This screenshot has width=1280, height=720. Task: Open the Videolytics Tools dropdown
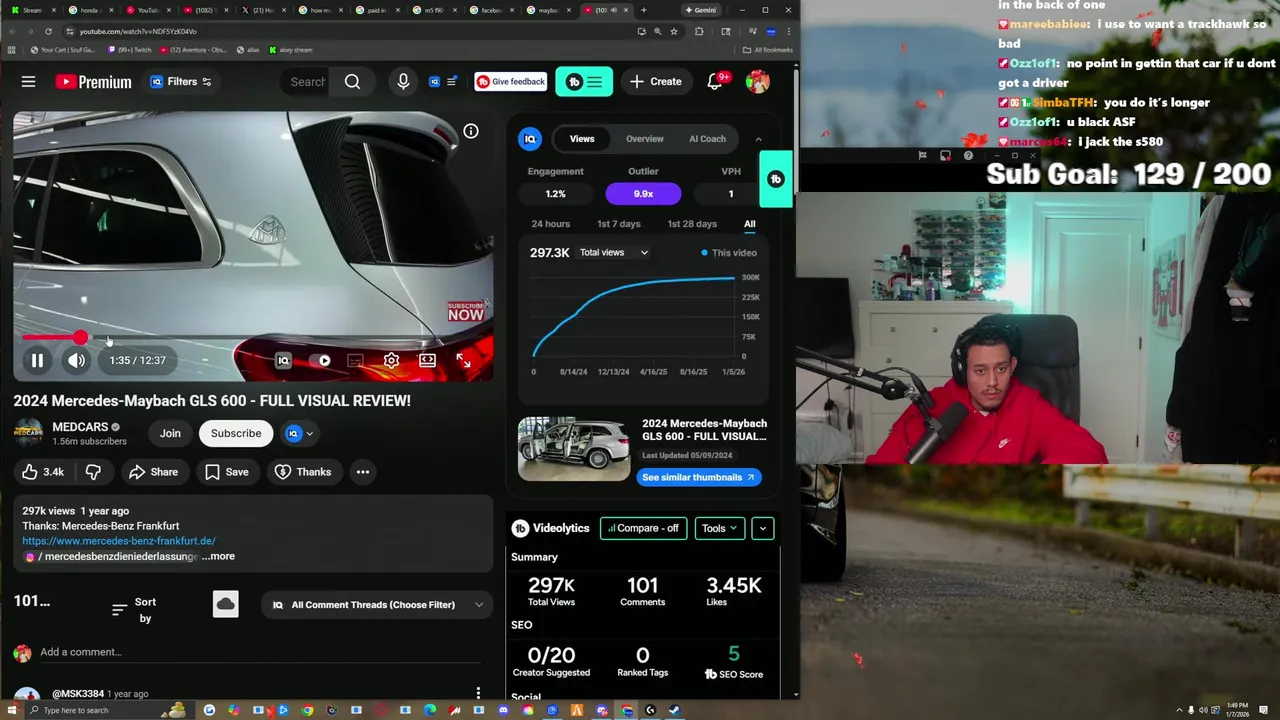point(719,528)
